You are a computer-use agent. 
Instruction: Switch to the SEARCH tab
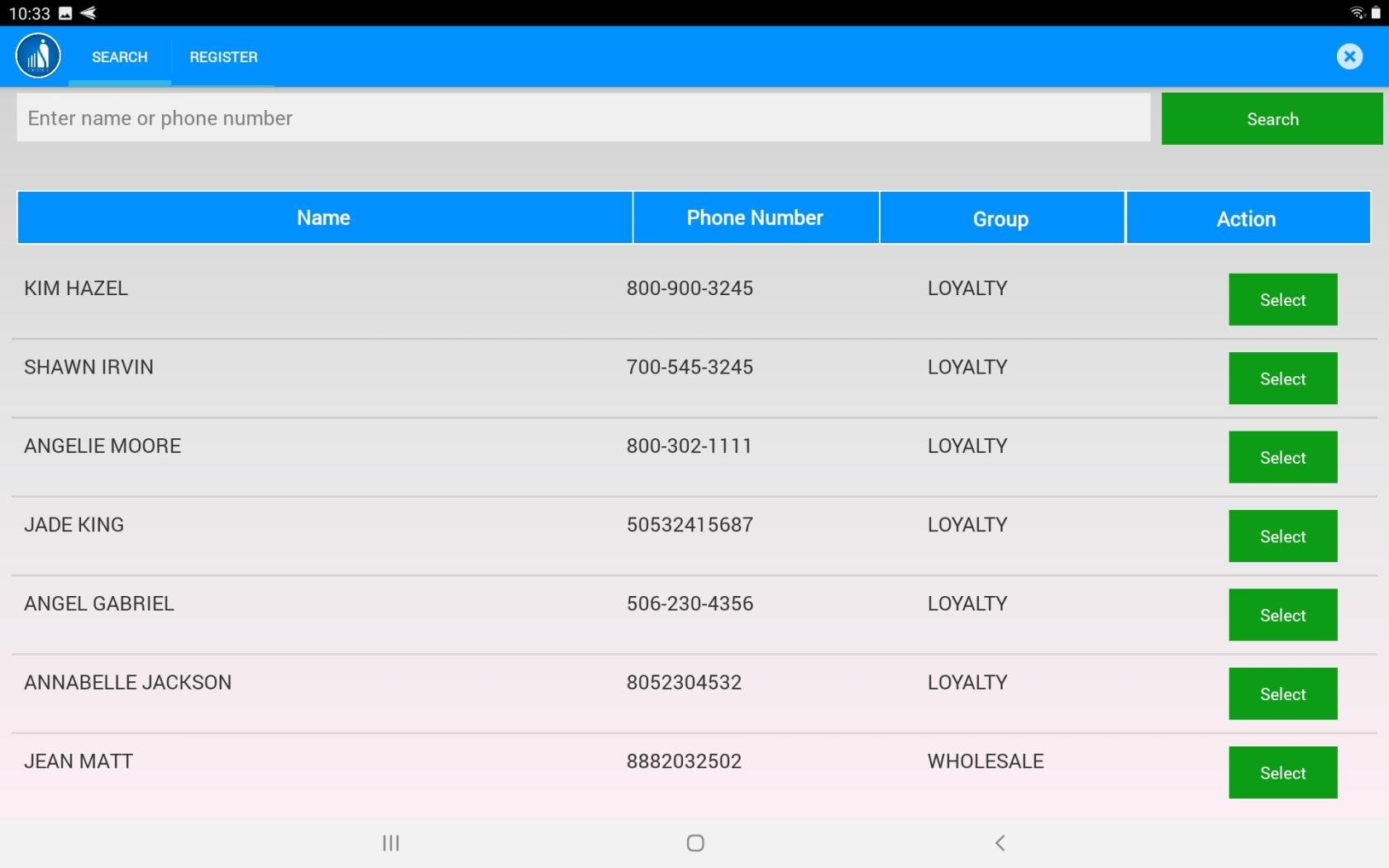[119, 57]
